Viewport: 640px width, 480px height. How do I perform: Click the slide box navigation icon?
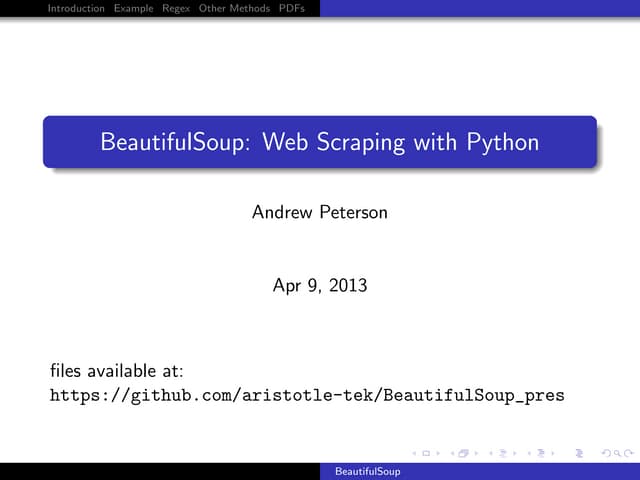427,453
